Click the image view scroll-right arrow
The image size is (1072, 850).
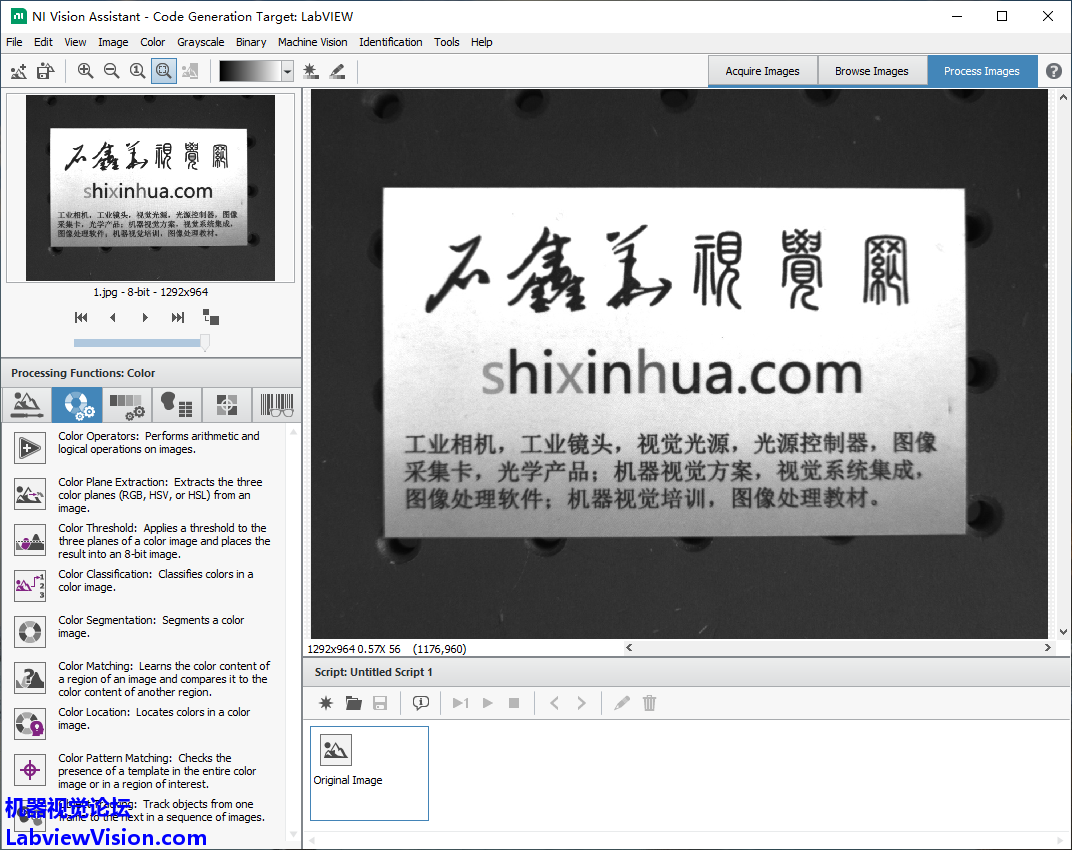(x=1047, y=648)
